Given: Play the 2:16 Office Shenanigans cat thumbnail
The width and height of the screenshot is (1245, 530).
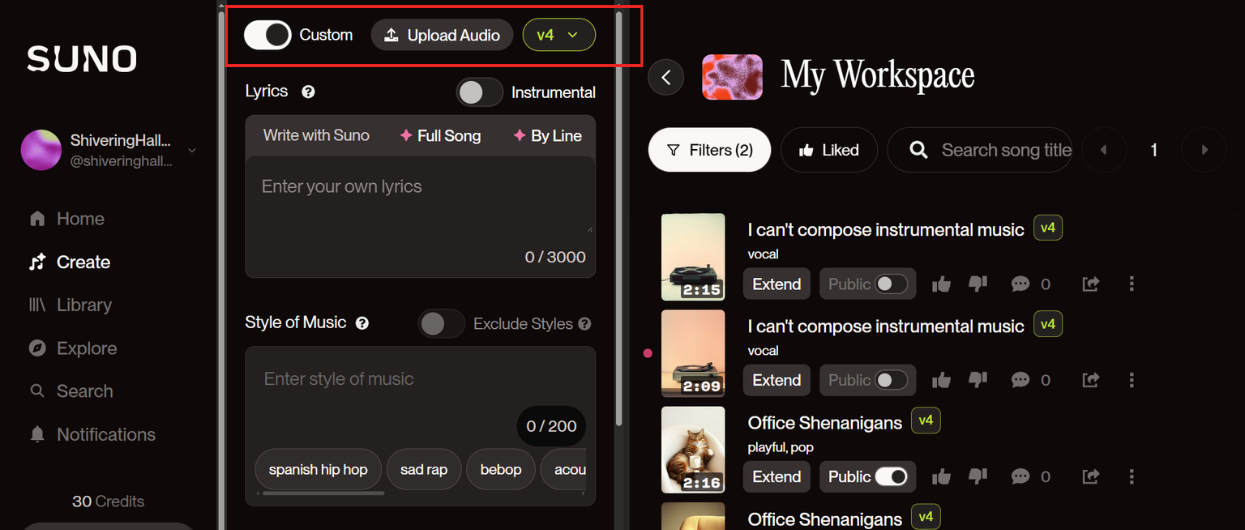Looking at the screenshot, I should click(x=693, y=449).
